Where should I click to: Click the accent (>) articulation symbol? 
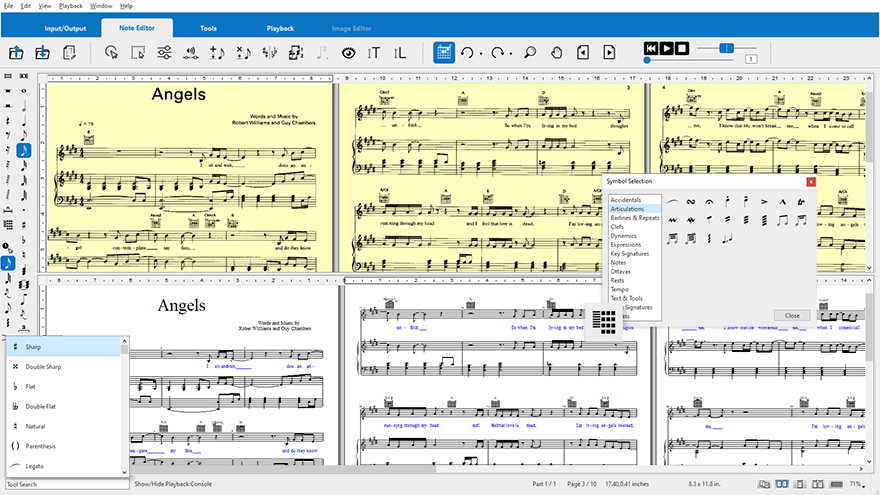tap(764, 201)
